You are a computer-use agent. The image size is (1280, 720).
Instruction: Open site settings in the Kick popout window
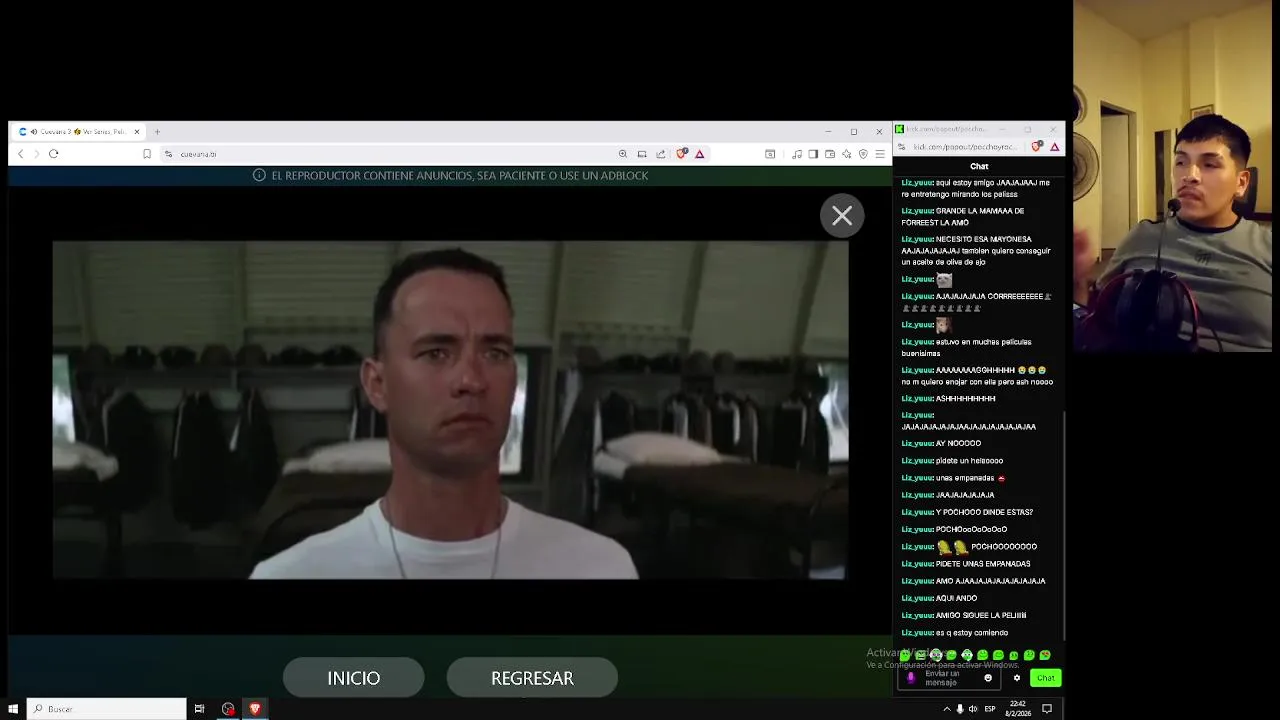point(902,147)
